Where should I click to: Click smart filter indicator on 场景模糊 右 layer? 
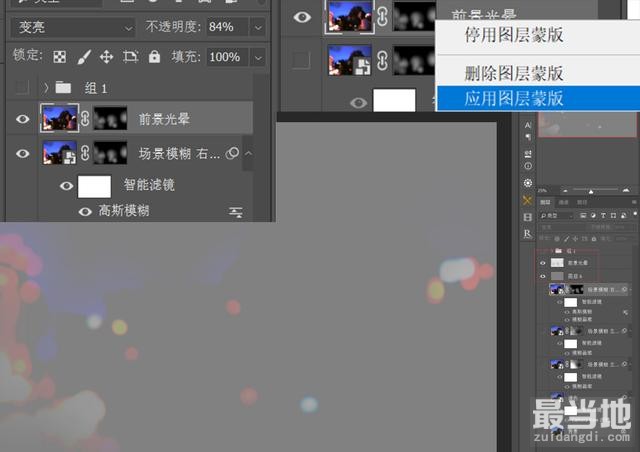coord(232,153)
